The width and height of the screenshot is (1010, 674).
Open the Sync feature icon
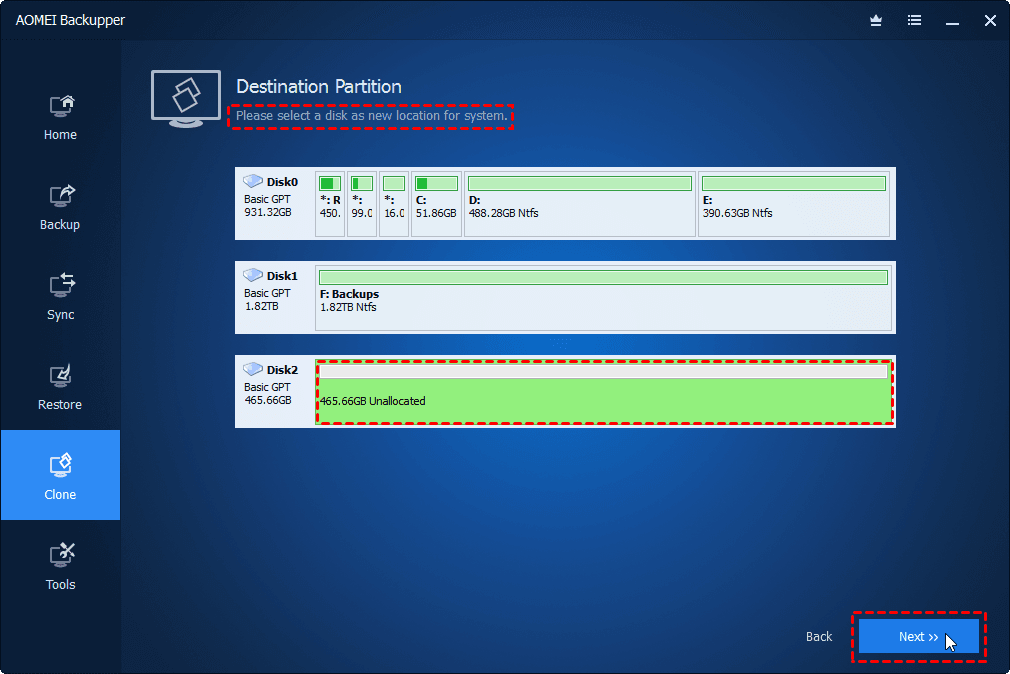(60, 287)
